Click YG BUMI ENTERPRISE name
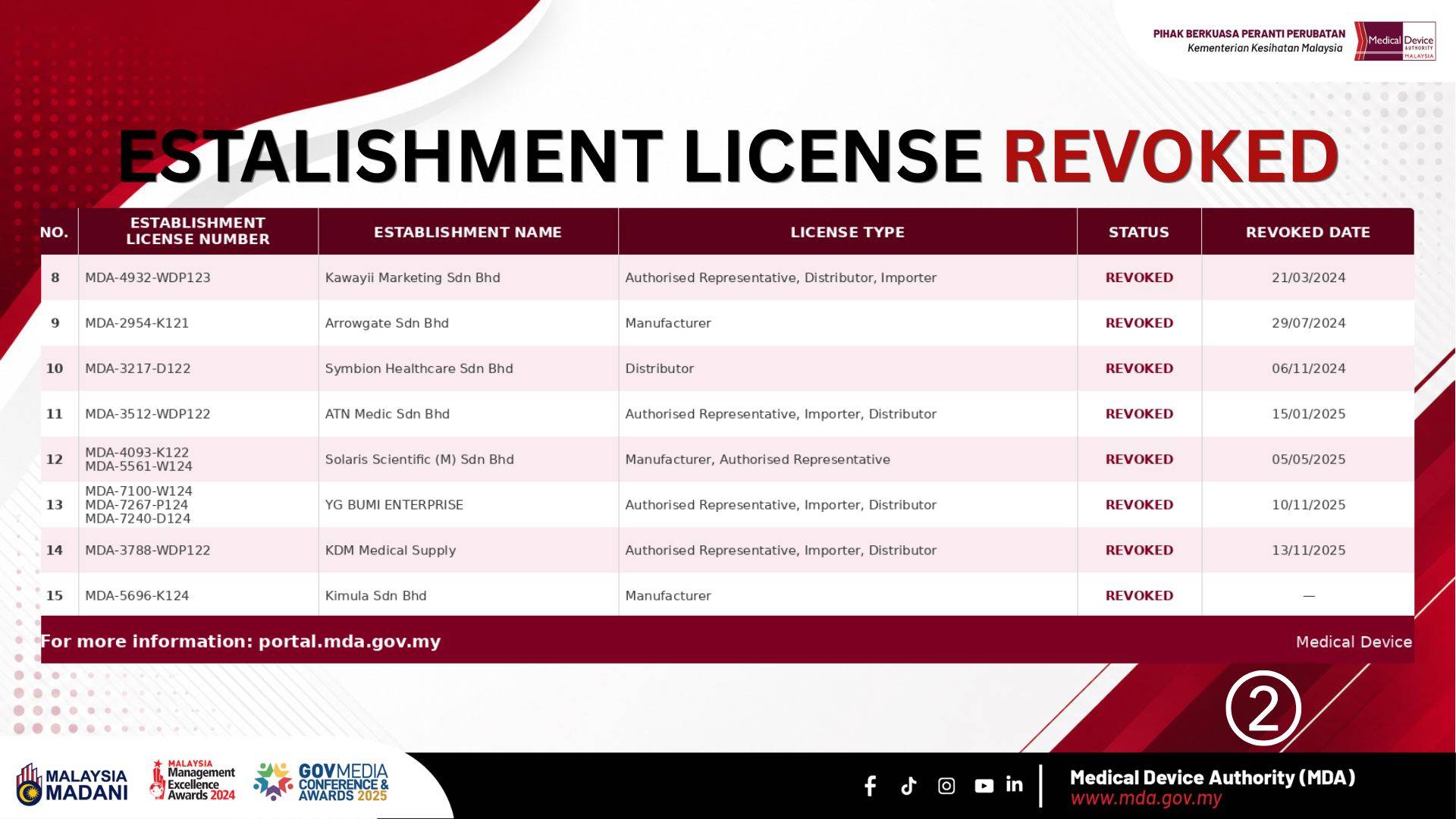 point(394,505)
